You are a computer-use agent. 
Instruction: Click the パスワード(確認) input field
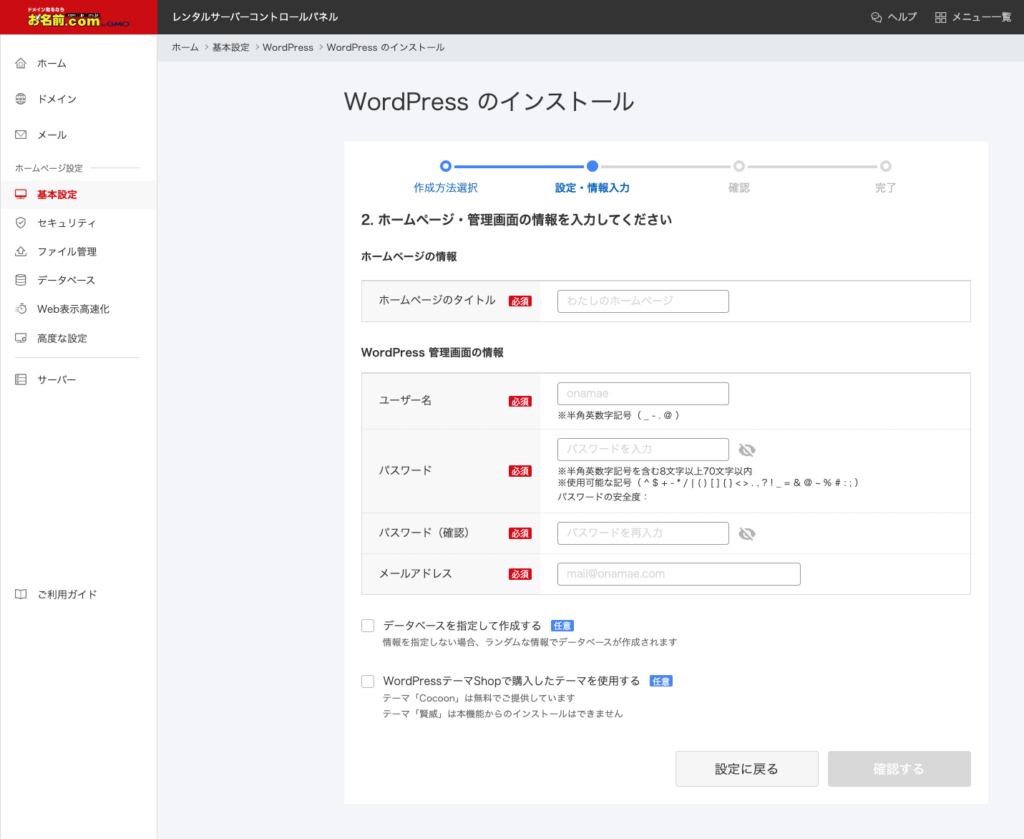(x=643, y=533)
